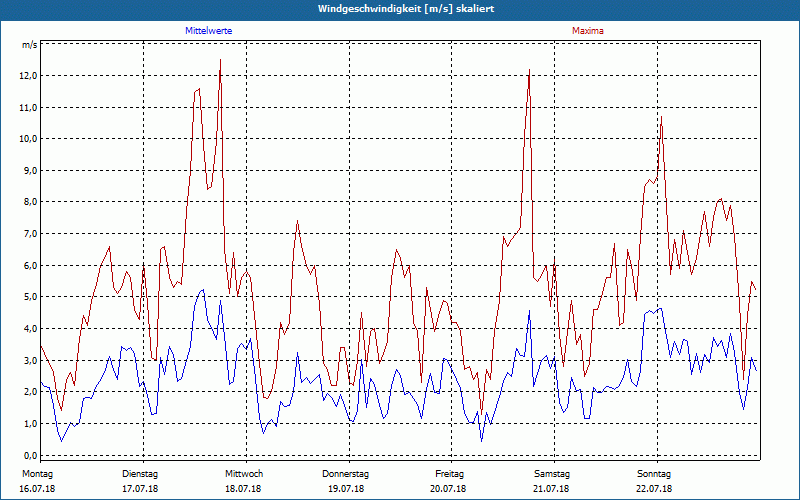Click the date 20.07.18
The height and width of the screenshot is (500, 800).
[448, 489]
